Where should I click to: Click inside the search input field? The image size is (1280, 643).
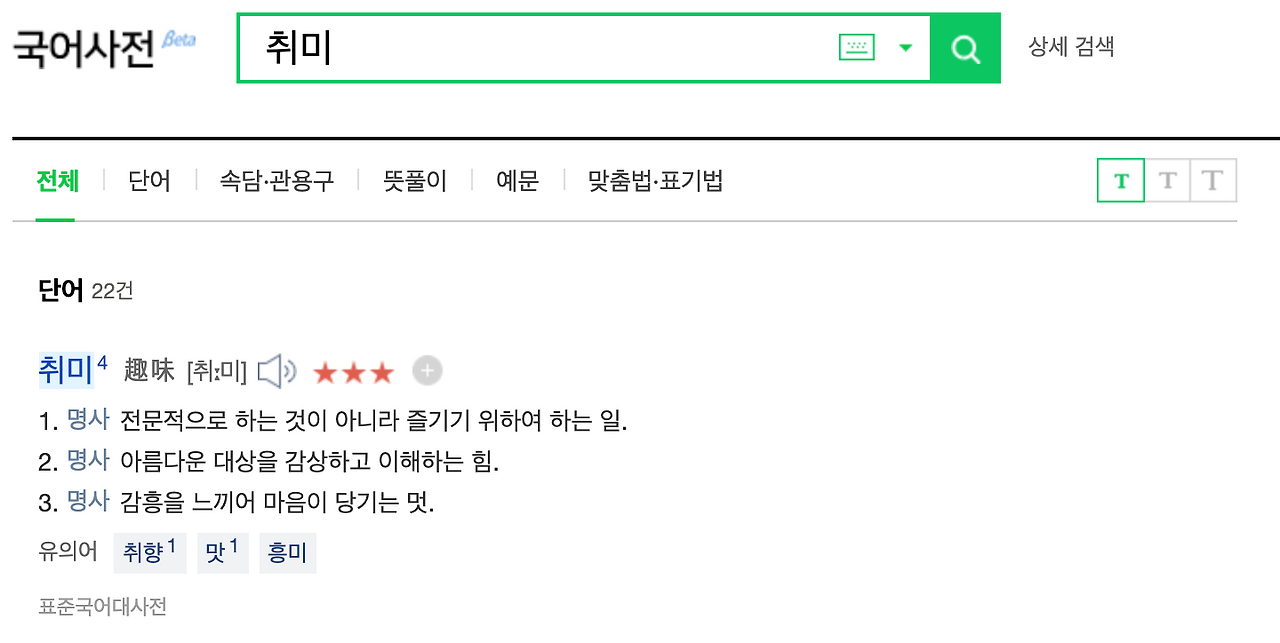500,47
